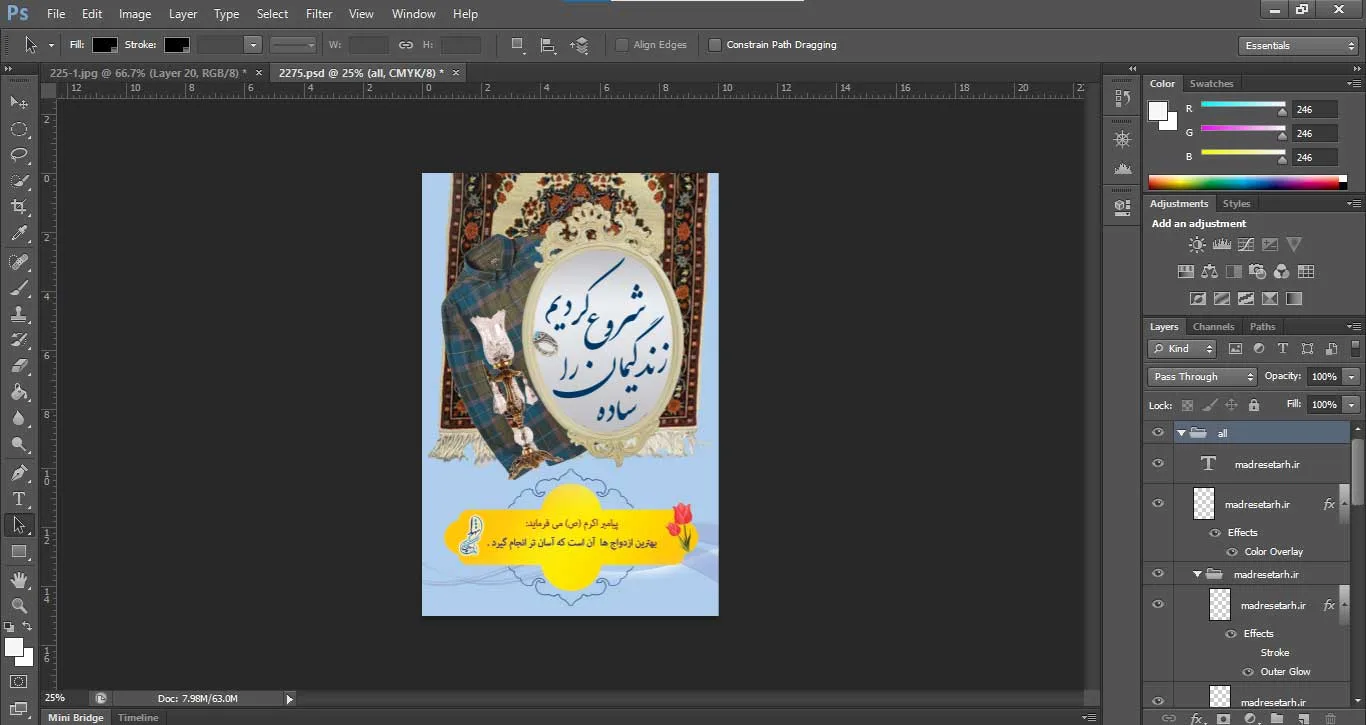This screenshot has height=725, width=1366.
Task: Switch to the Swatches tab
Action: click(x=1211, y=84)
